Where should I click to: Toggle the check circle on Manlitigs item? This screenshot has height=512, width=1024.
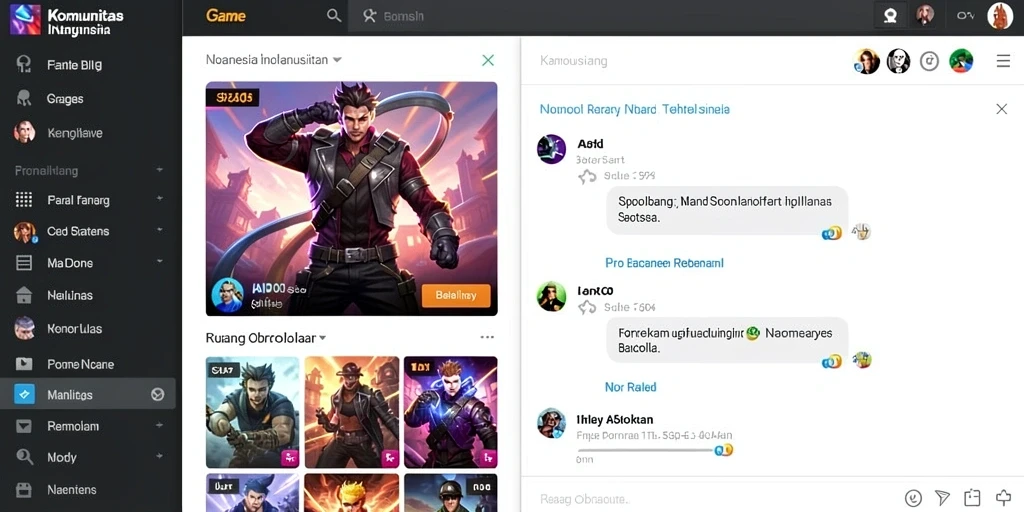(157, 394)
